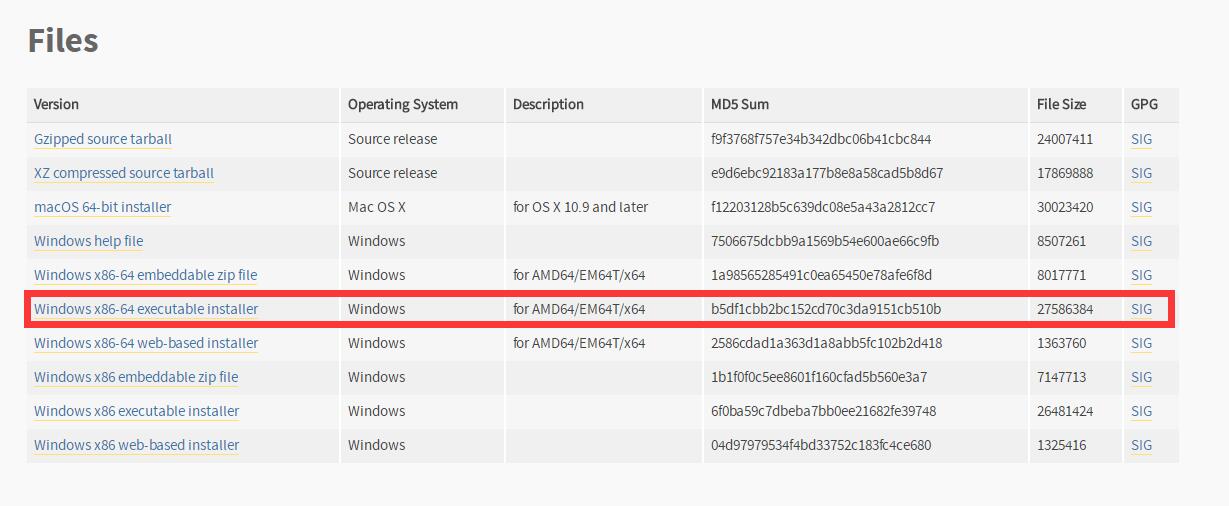The height and width of the screenshot is (506, 1229).
Task: Select MD5 sum 04d97979534f4bd33752c183fc4ce680
Action: [x=821, y=445]
